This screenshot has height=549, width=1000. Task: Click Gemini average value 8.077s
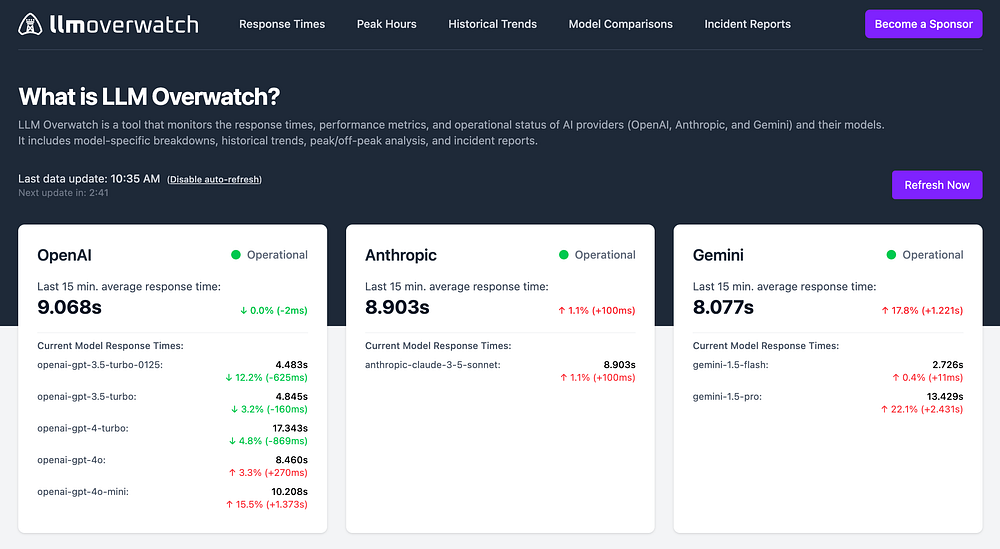(x=723, y=307)
